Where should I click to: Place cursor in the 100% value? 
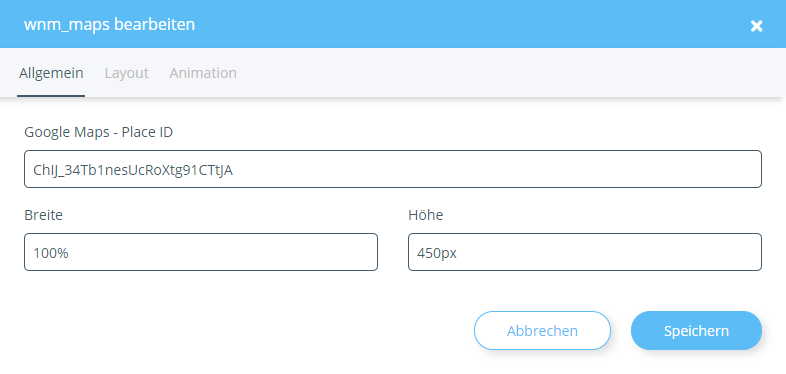(x=51, y=253)
